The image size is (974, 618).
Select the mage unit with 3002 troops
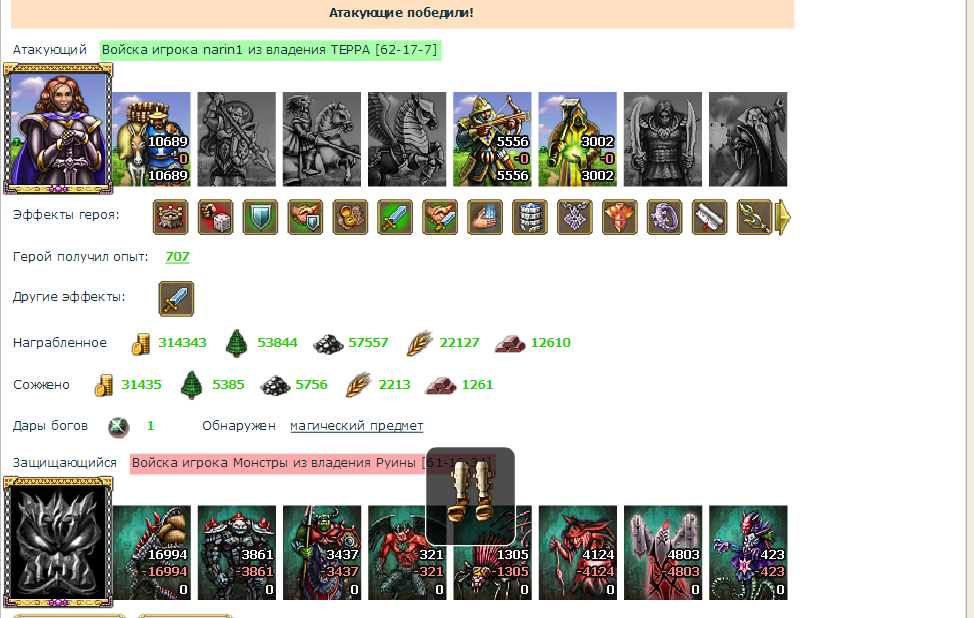pyautogui.click(x=577, y=139)
